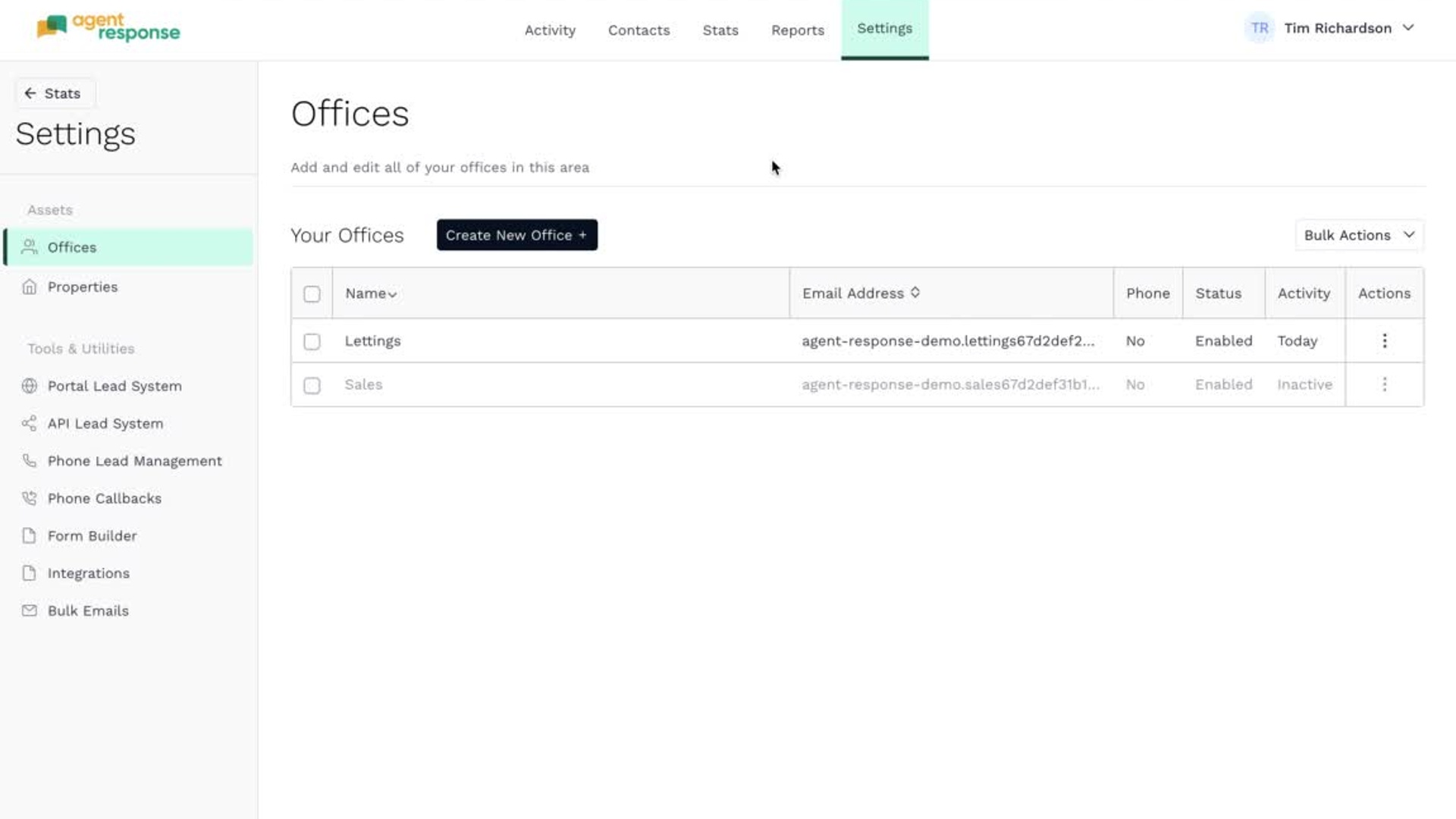The width and height of the screenshot is (1456, 819).
Task: Sort offices by Name column
Action: point(371,293)
